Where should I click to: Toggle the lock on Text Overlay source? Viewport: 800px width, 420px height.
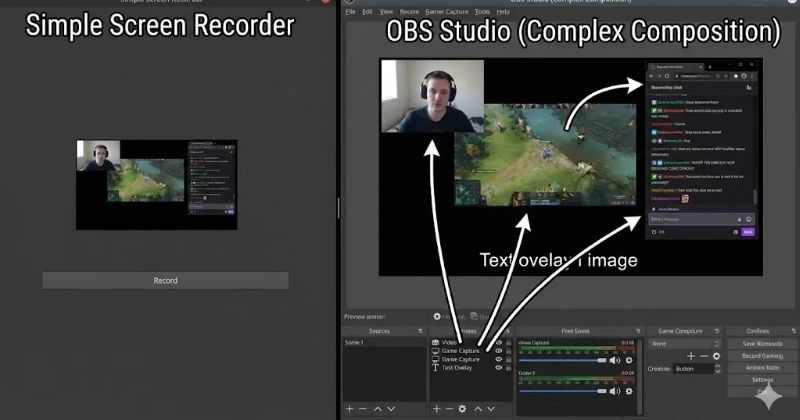pyautogui.click(x=509, y=367)
